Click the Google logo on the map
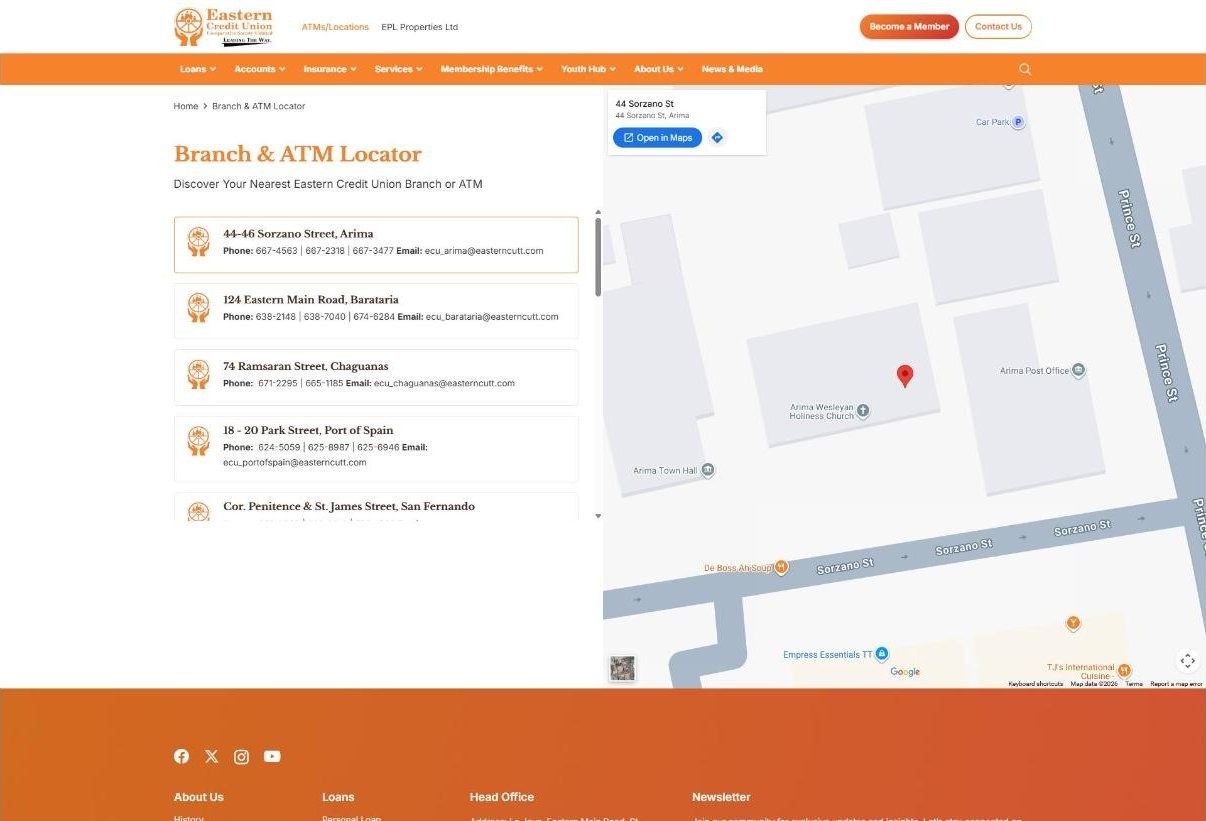 905,672
